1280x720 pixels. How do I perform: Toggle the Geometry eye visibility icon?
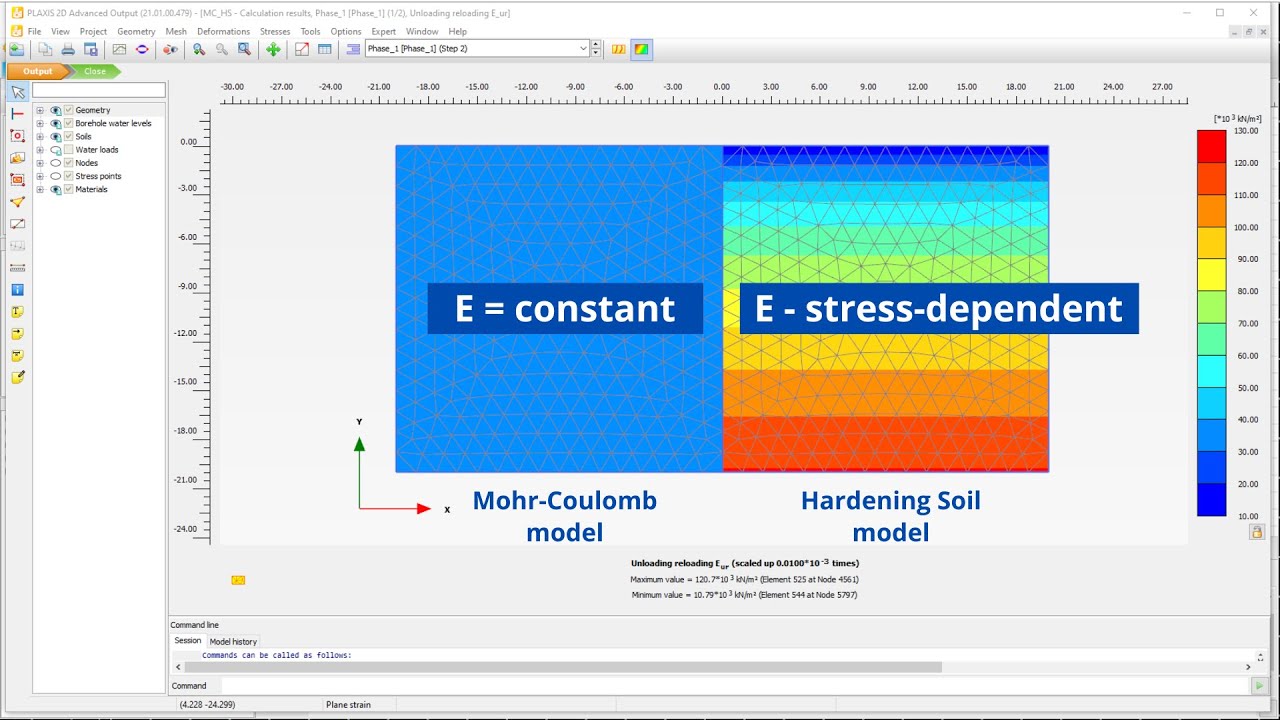click(56, 110)
